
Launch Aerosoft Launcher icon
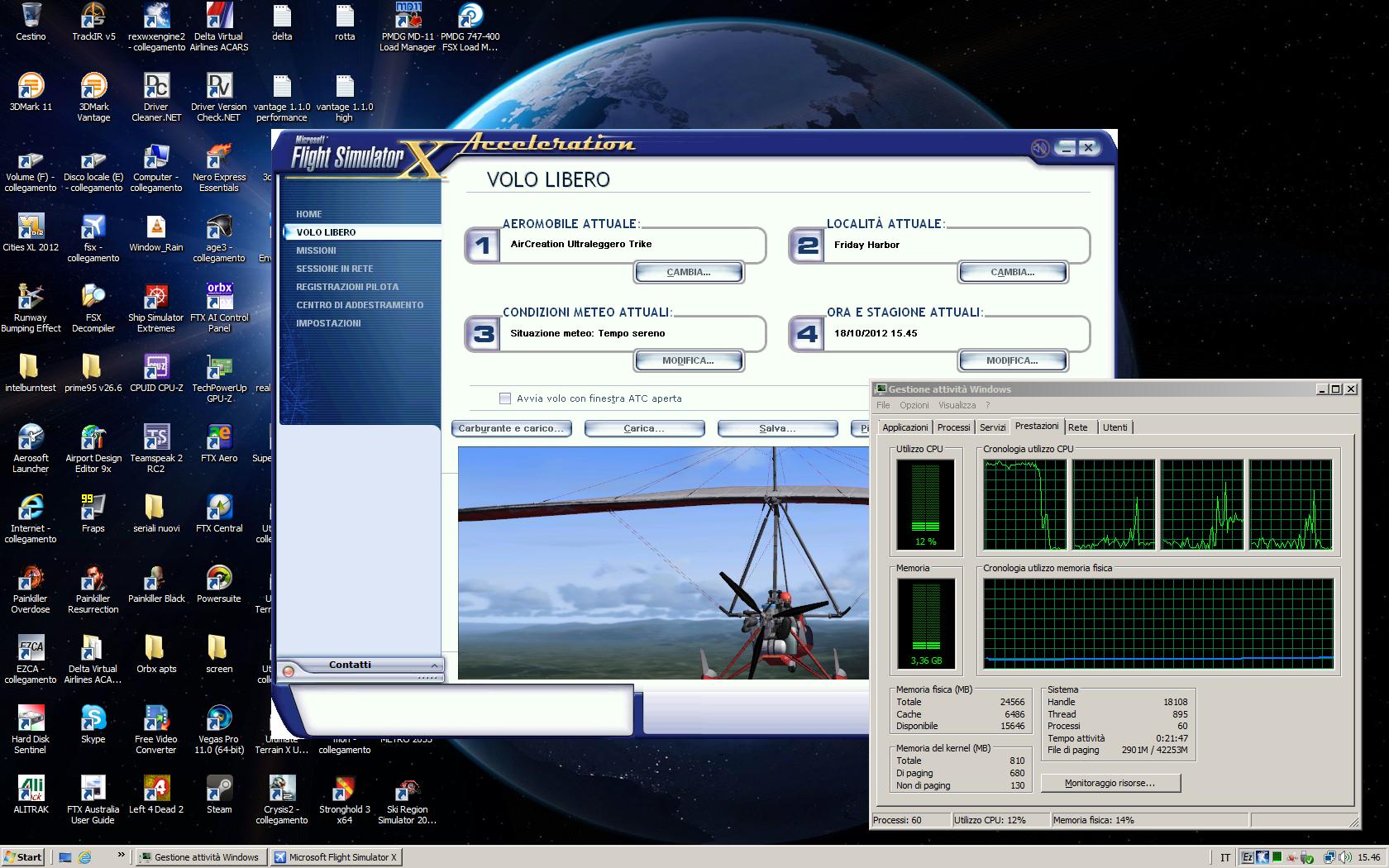coord(31,448)
